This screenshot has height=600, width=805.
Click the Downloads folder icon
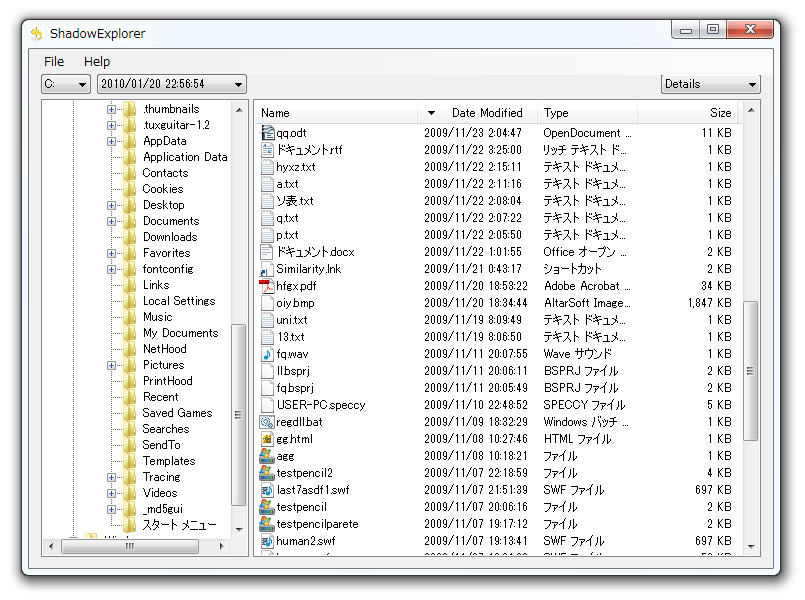[x=130, y=237]
